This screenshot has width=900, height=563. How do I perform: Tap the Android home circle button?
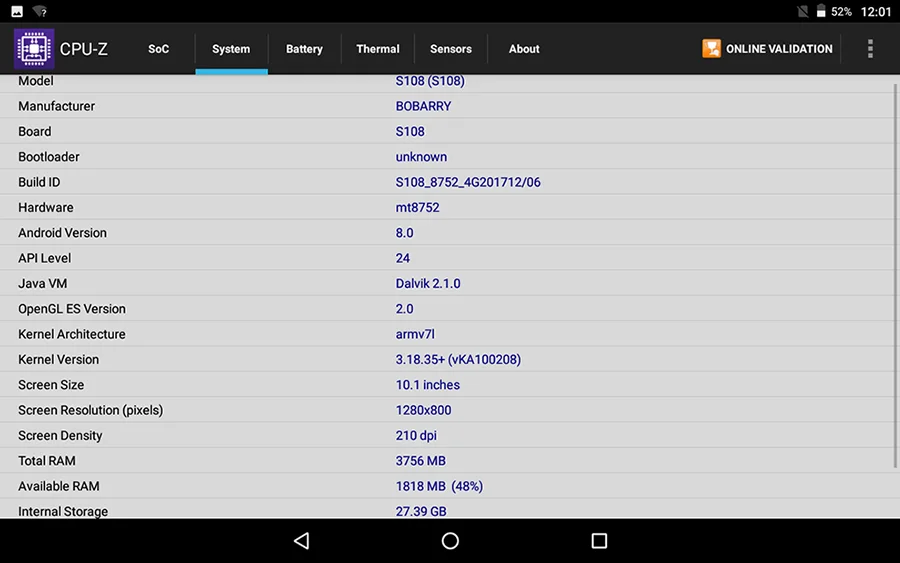click(450, 541)
